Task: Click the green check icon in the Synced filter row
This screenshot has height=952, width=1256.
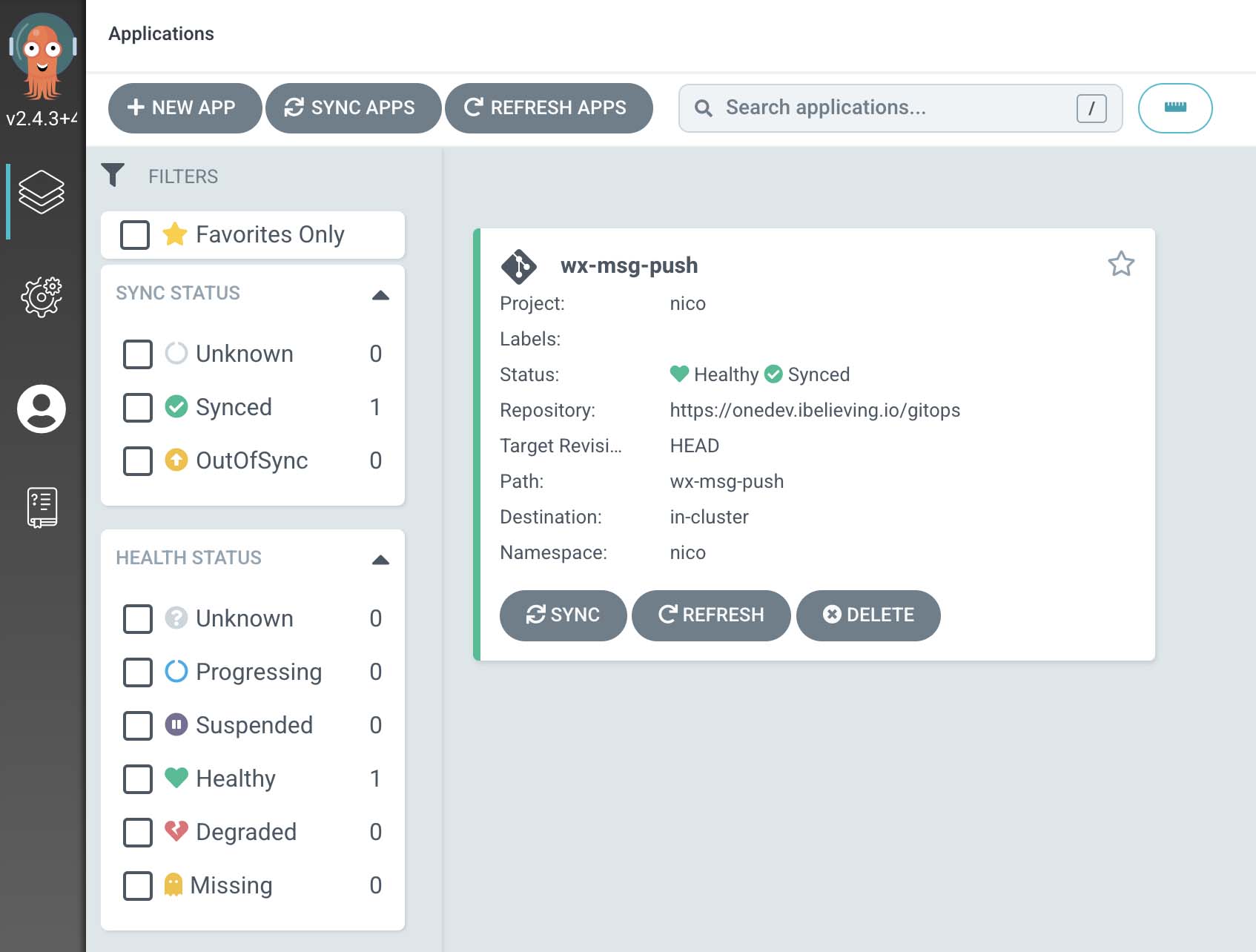Action: click(176, 406)
